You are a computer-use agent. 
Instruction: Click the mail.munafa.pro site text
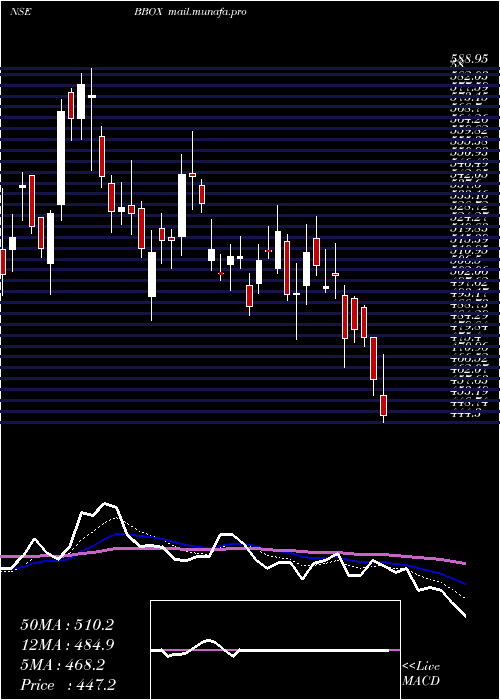[208, 12]
